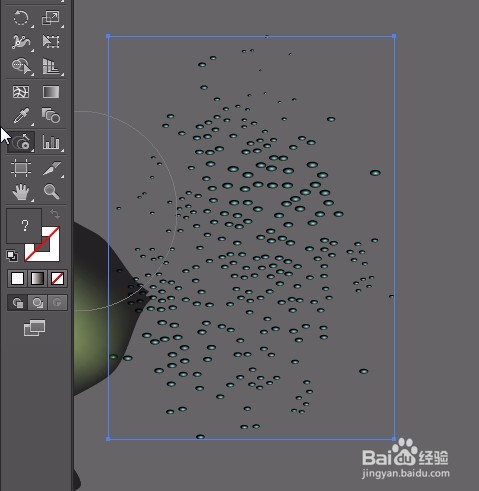The height and width of the screenshot is (491, 479).
Task: Enable Draw Normal mode
Action: 18,303
